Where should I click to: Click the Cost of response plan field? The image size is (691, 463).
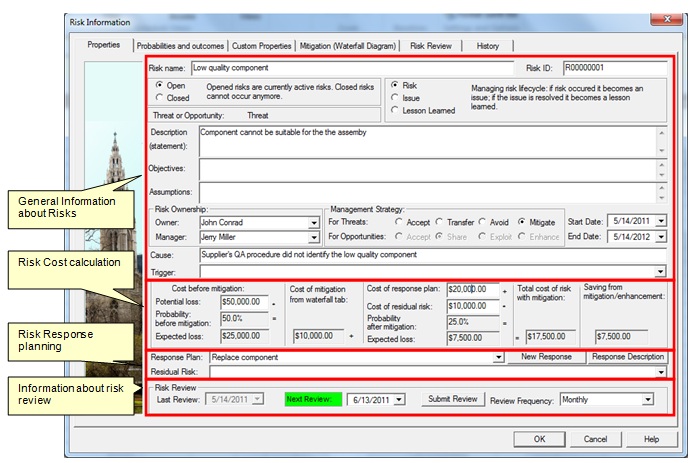(473, 289)
